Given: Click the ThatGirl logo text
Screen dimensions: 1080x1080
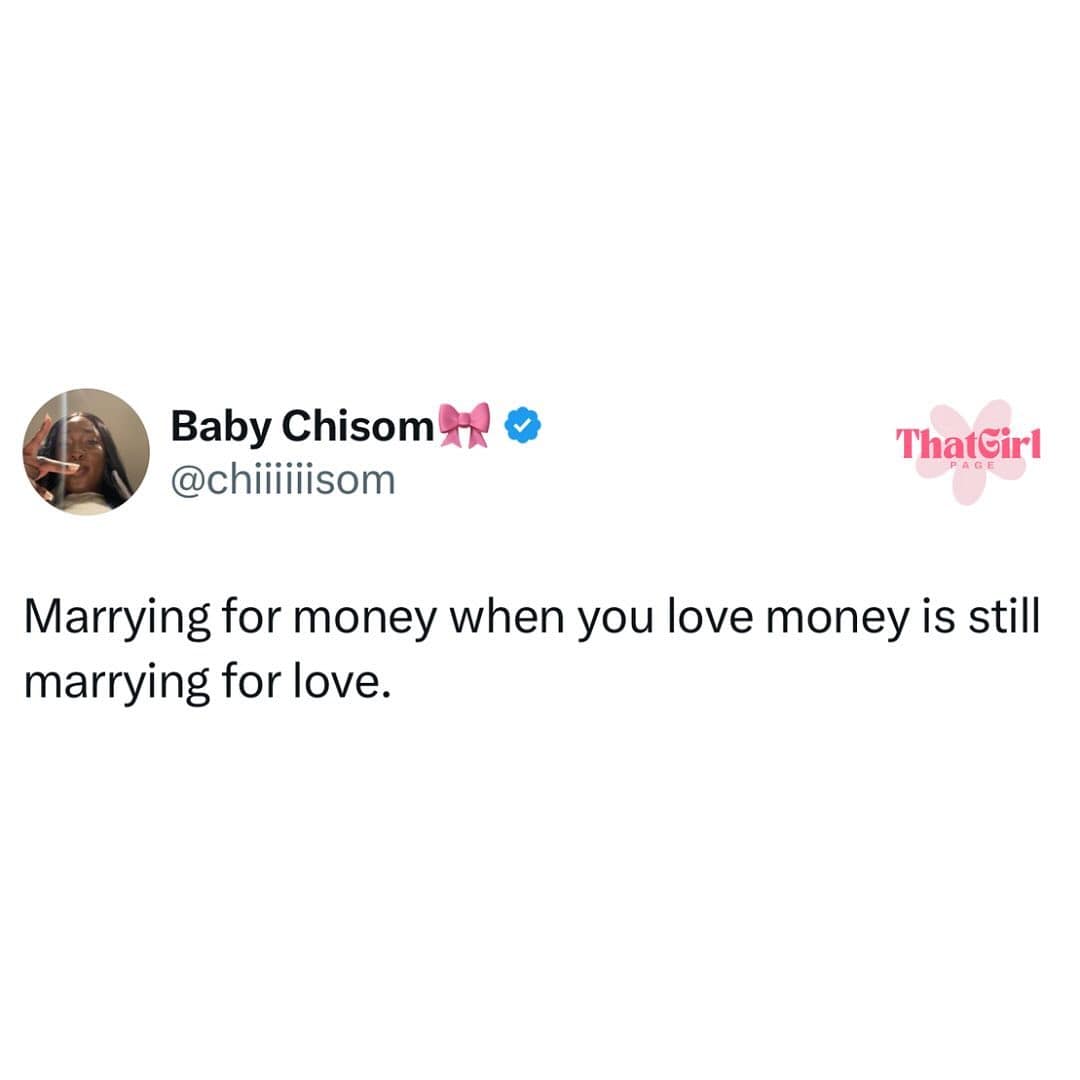Looking at the screenshot, I should click(968, 444).
